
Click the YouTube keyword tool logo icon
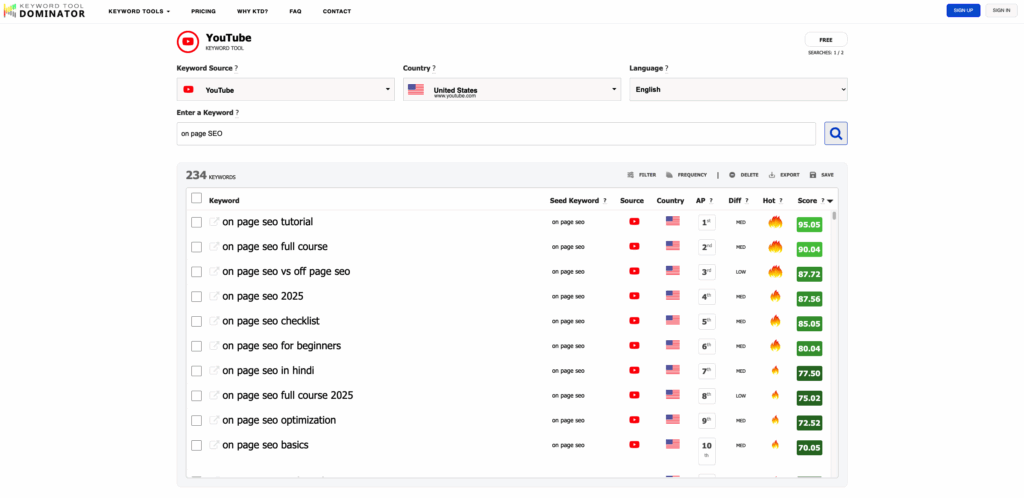point(188,42)
